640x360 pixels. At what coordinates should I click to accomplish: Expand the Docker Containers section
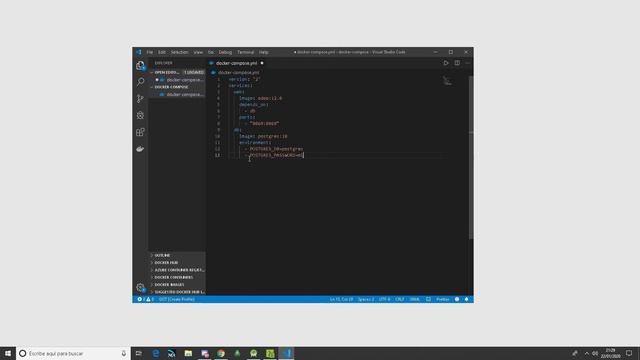tap(177, 277)
